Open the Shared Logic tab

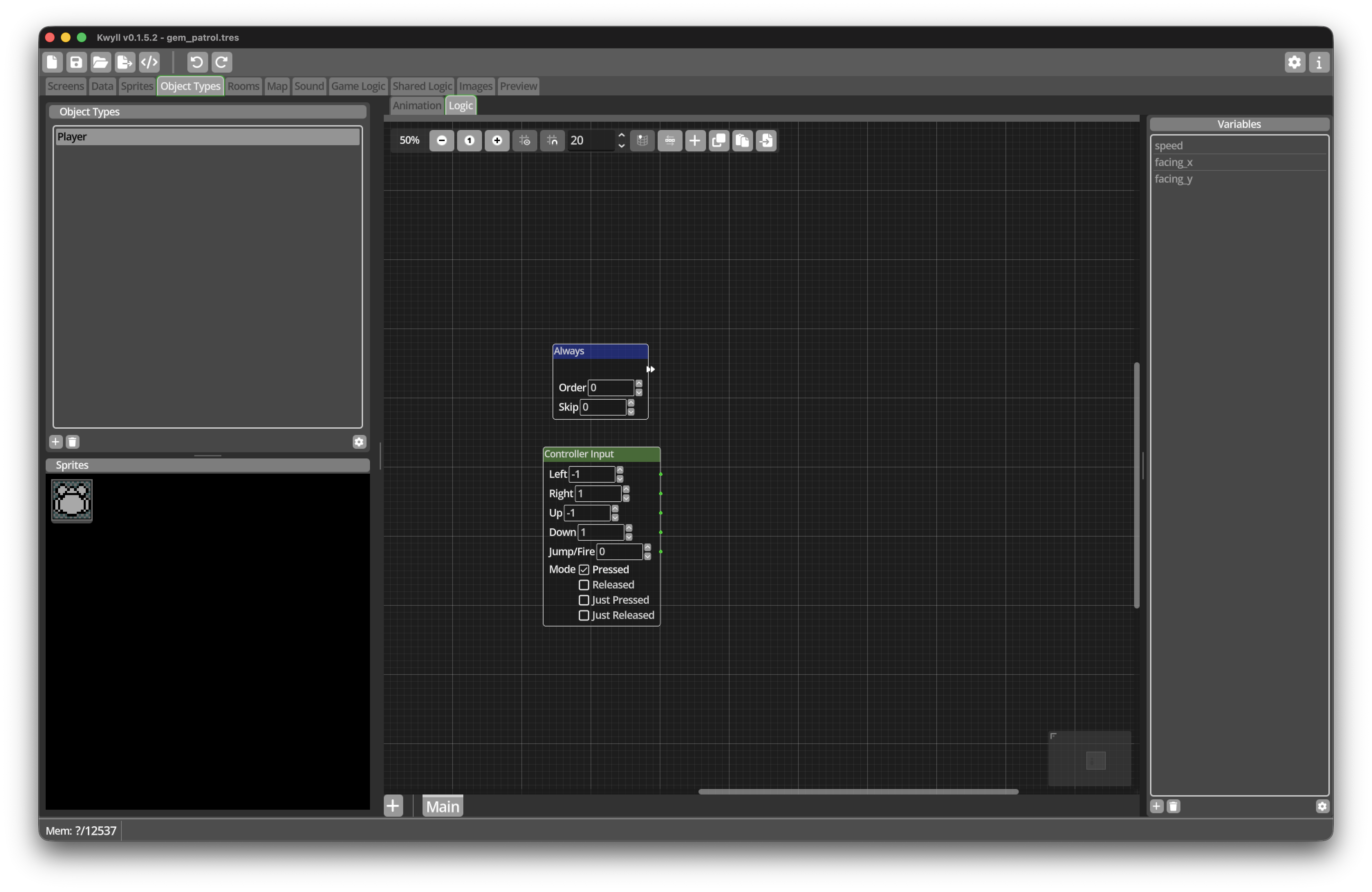(x=423, y=86)
